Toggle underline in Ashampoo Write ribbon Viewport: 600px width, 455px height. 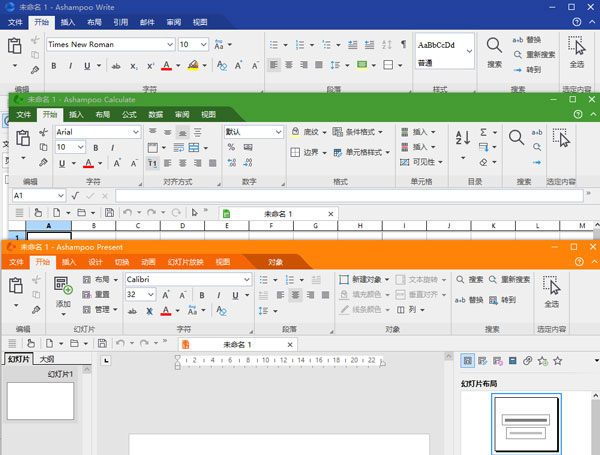(x=87, y=66)
